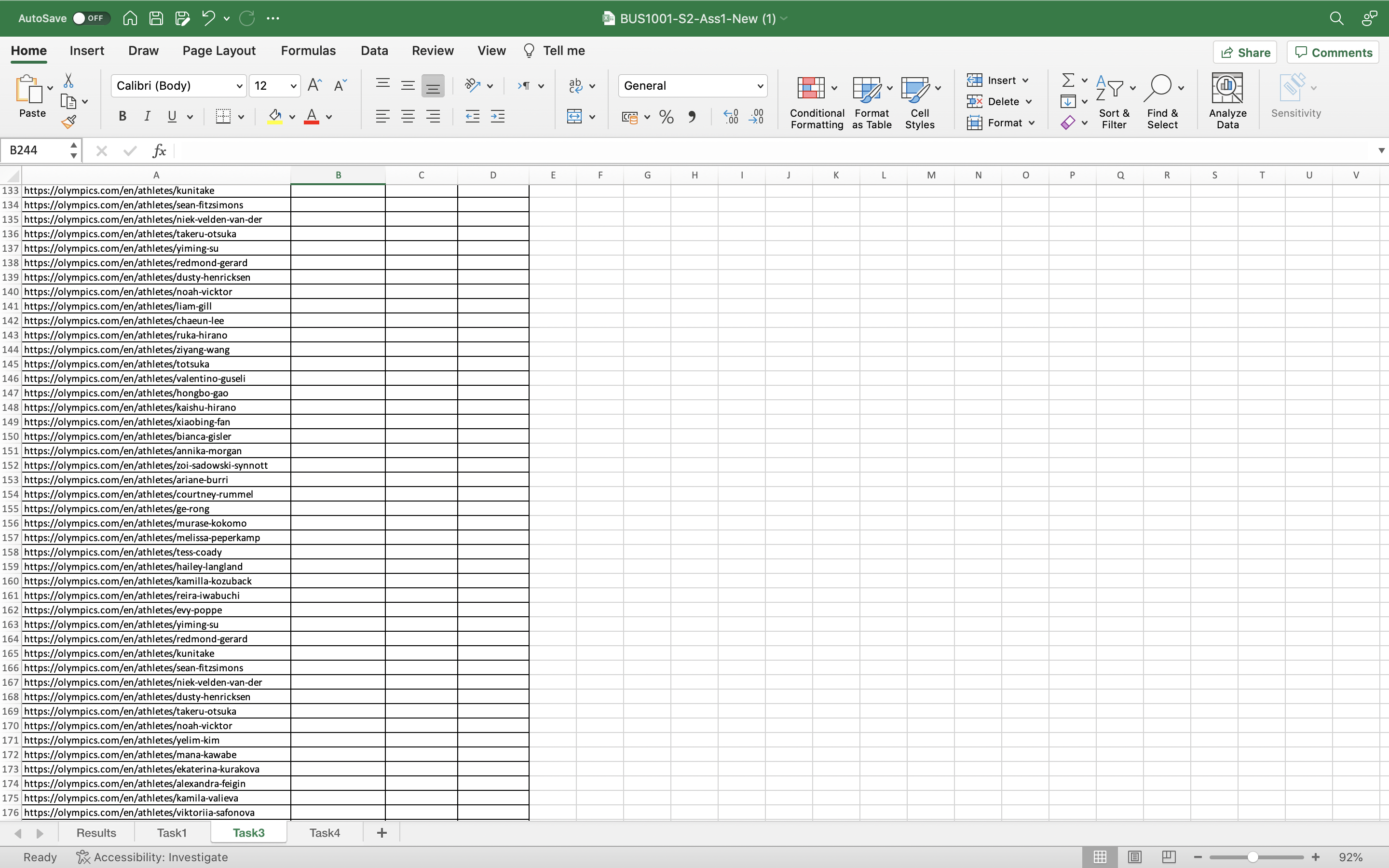Click the Share button
Image resolution: width=1389 pixels, height=868 pixels.
(x=1244, y=52)
